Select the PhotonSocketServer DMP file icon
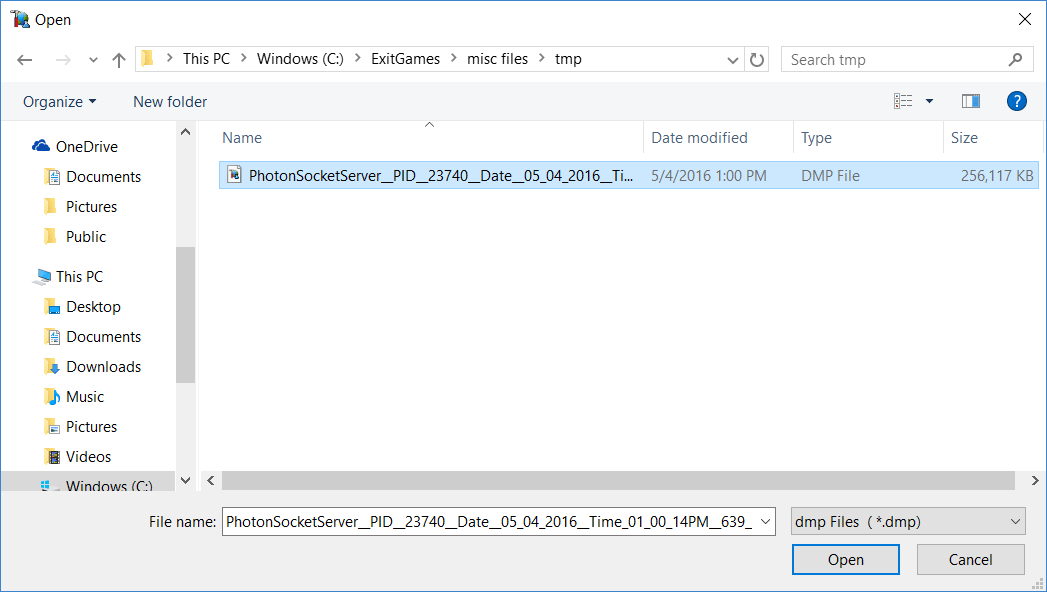Screen dimensions: 1047x592 pos(233,175)
